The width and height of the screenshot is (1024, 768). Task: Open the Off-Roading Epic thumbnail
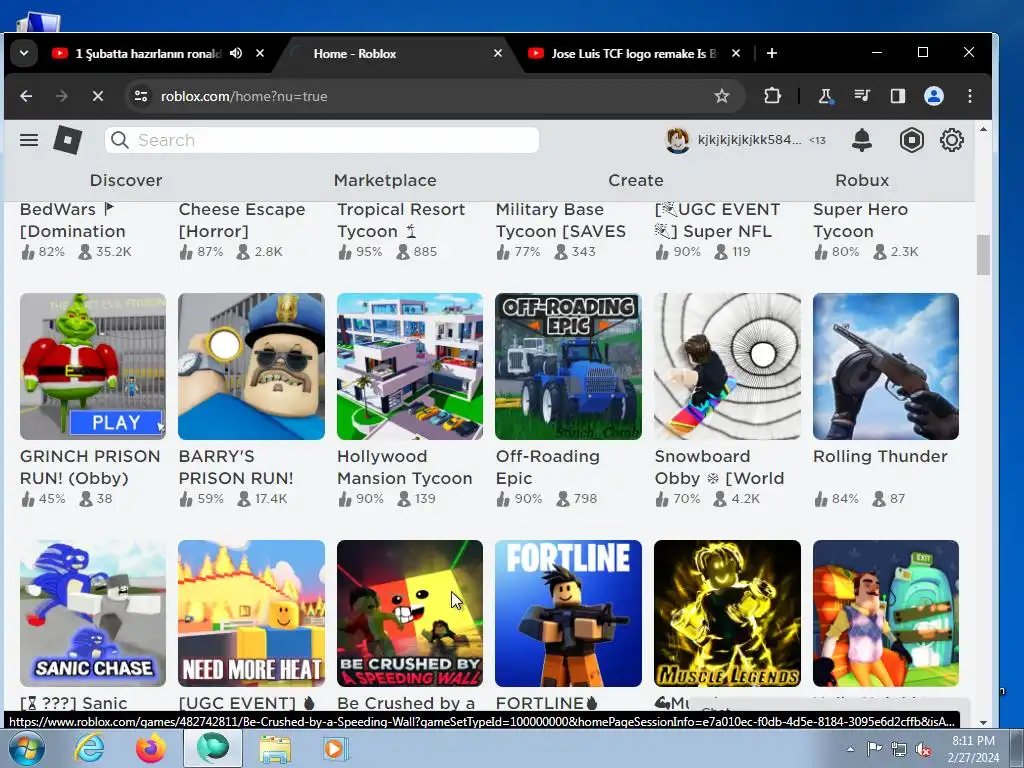[568, 366]
